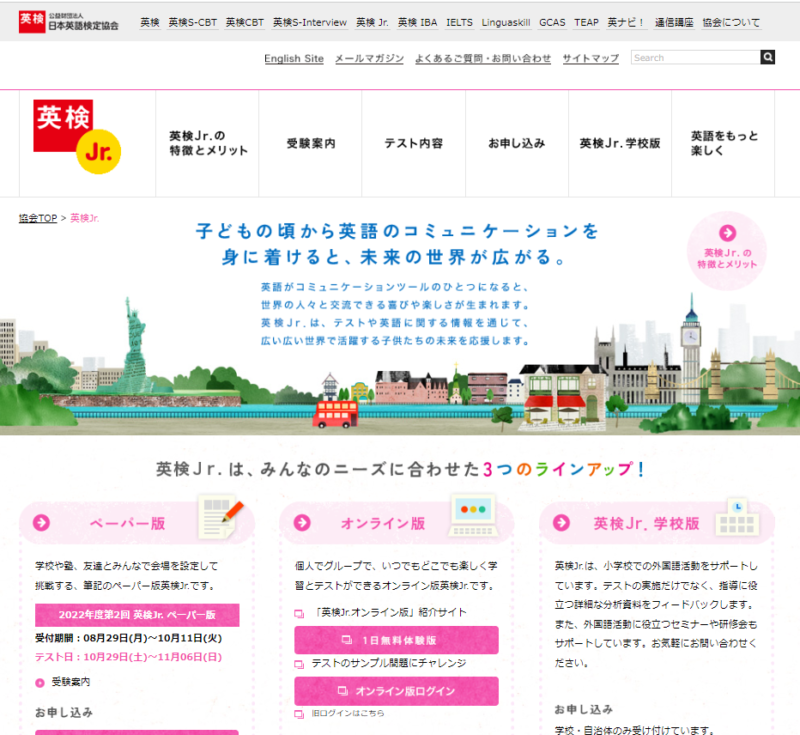Open テストのサンプル問題にチャレンジ link
Image resolution: width=800 pixels, height=735 pixels.
pos(389,663)
